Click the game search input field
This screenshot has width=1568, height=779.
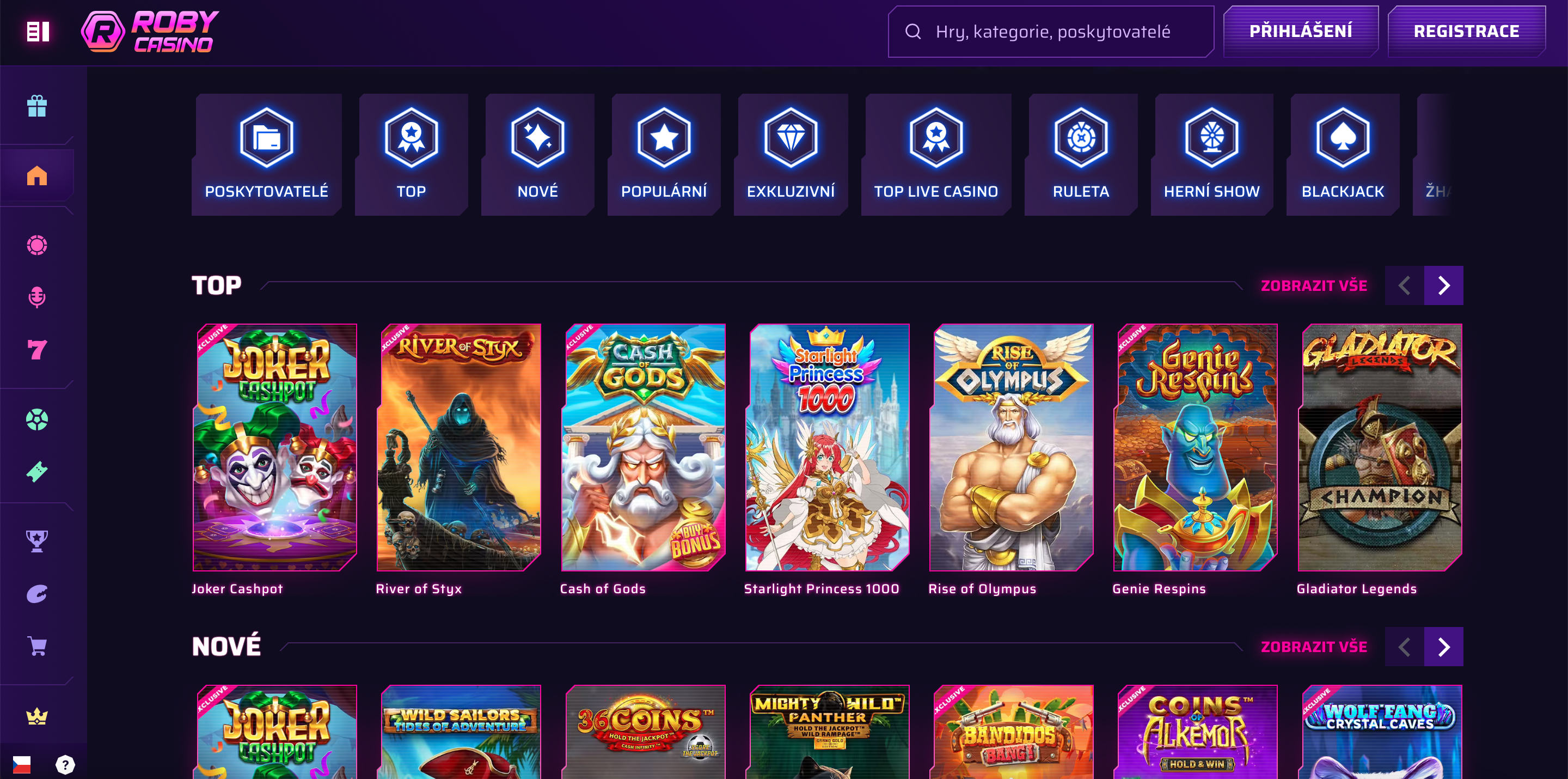click(1052, 32)
